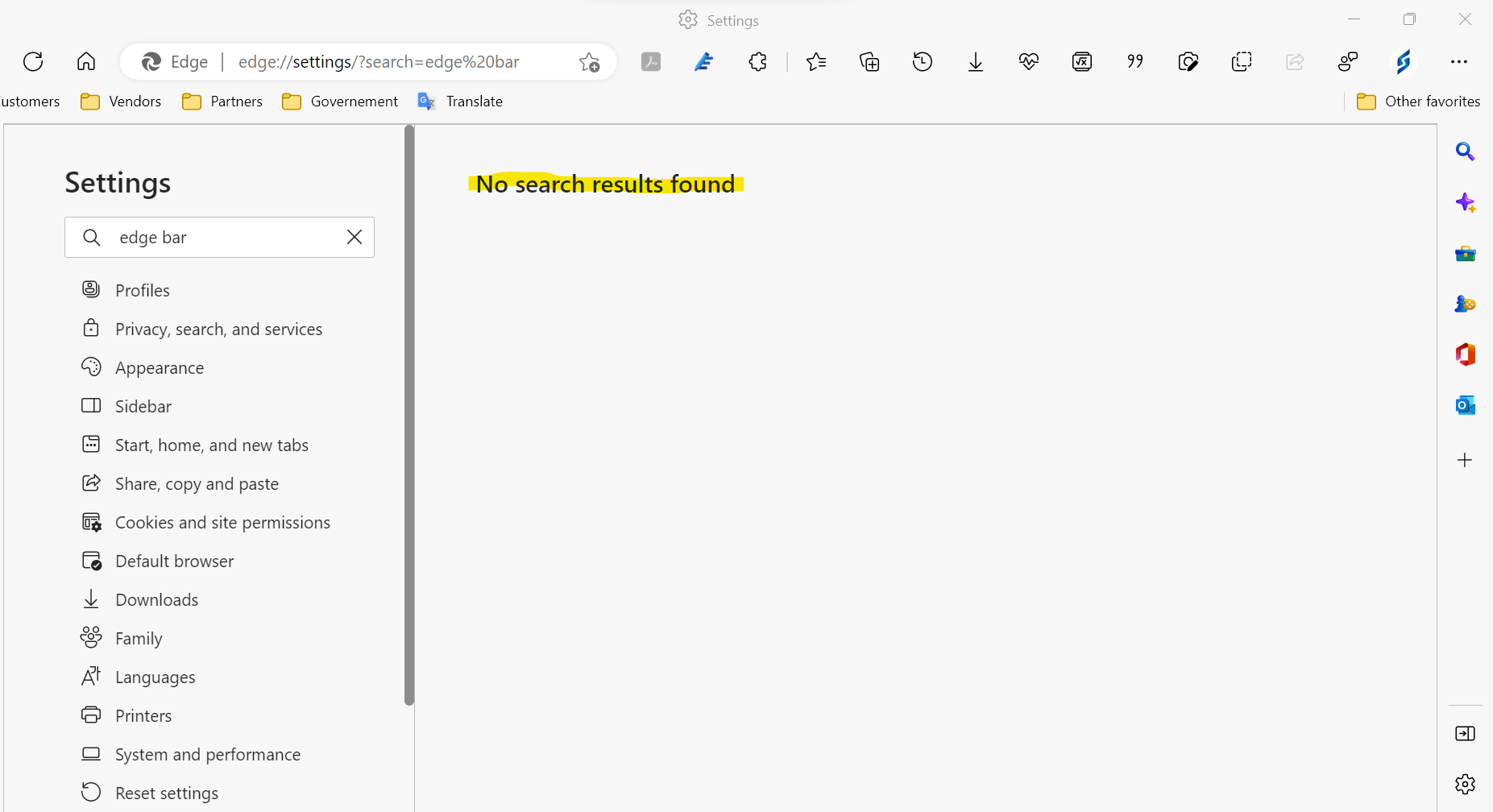Open the Reset settings section
Viewport: 1493px width, 812px height.
pos(150,793)
